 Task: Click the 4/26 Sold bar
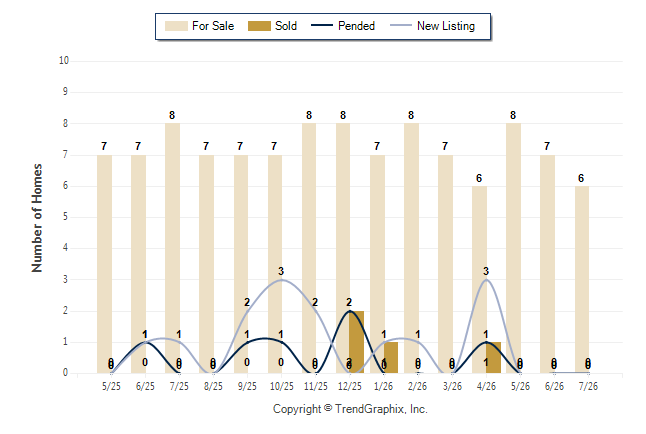(494, 358)
